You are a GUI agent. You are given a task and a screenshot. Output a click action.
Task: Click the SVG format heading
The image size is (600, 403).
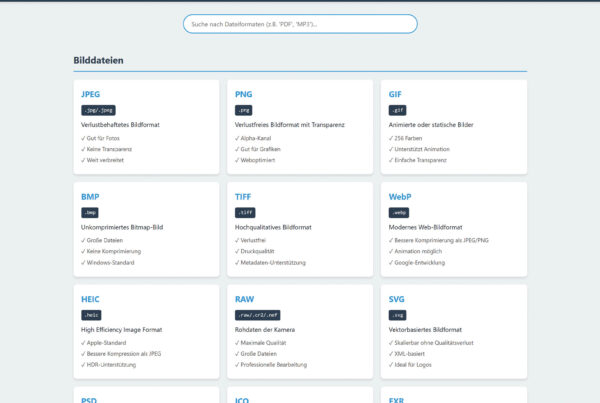point(397,299)
